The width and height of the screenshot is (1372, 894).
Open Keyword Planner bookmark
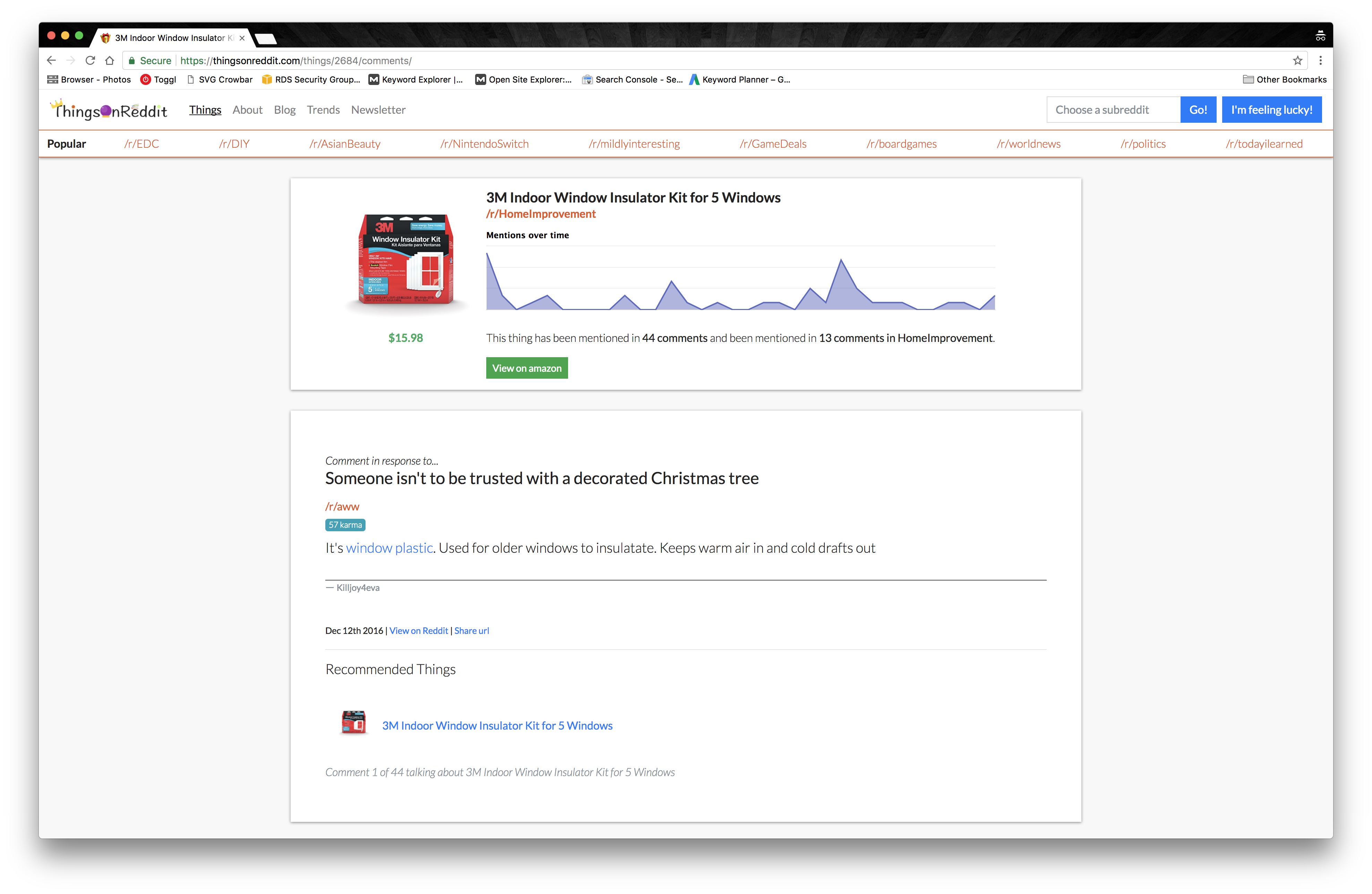[740, 79]
